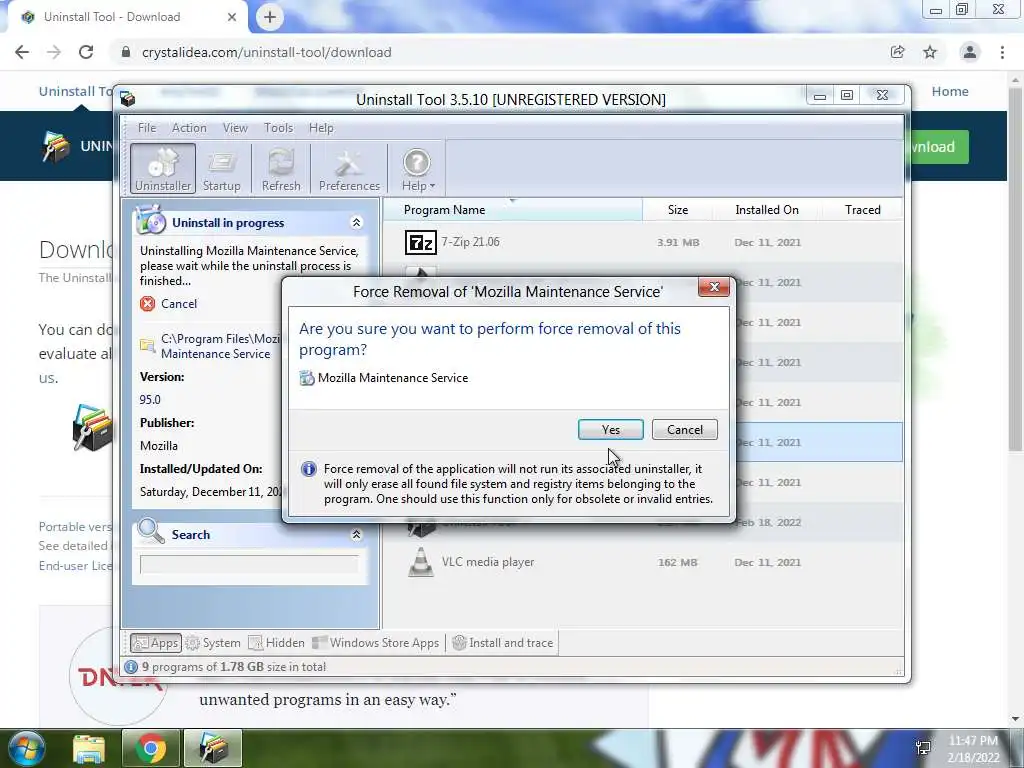Click the Uninstall Tool title bar icon

pyautogui.click(x=128, y=99)
